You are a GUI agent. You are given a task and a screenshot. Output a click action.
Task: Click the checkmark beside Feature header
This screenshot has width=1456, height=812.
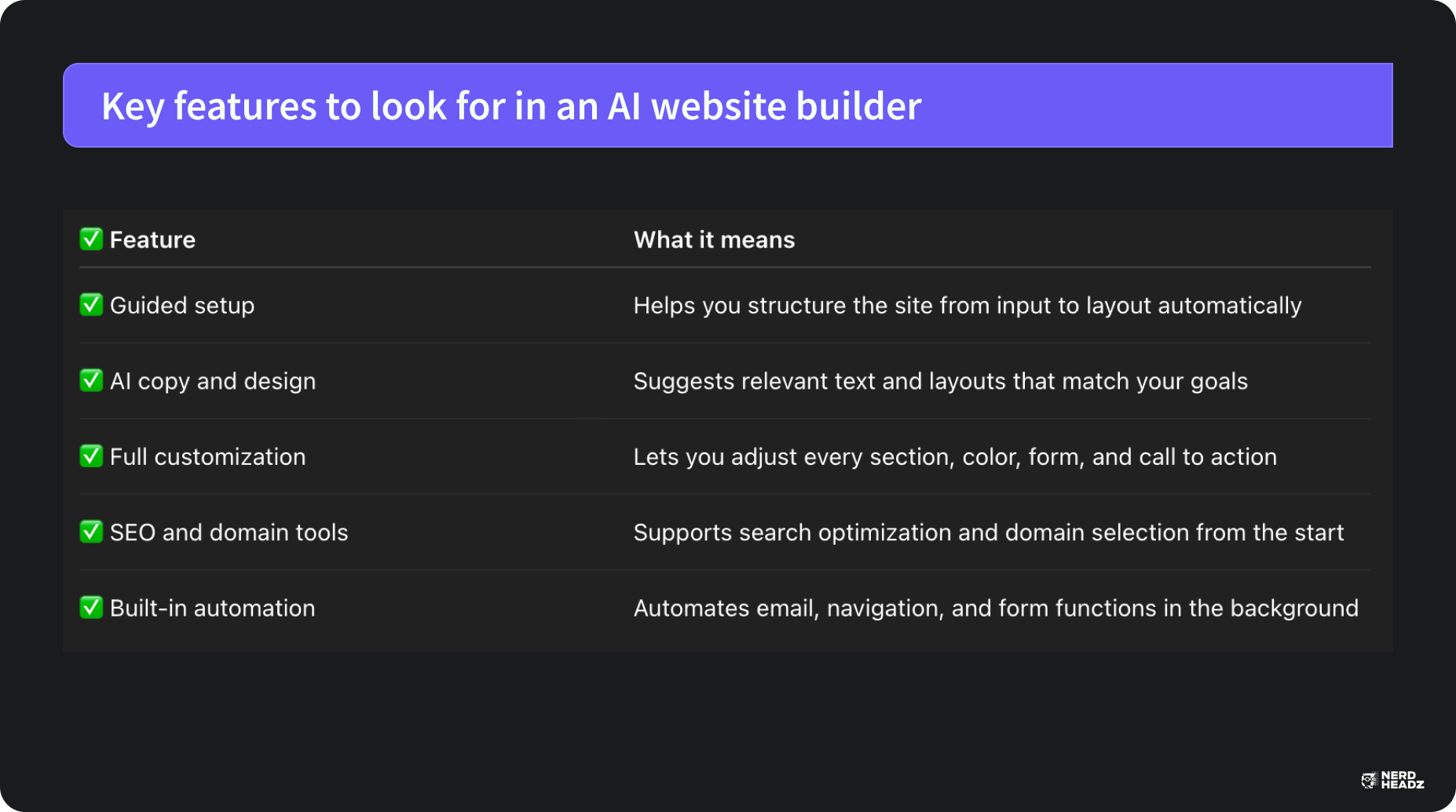(x=91, y=239)
